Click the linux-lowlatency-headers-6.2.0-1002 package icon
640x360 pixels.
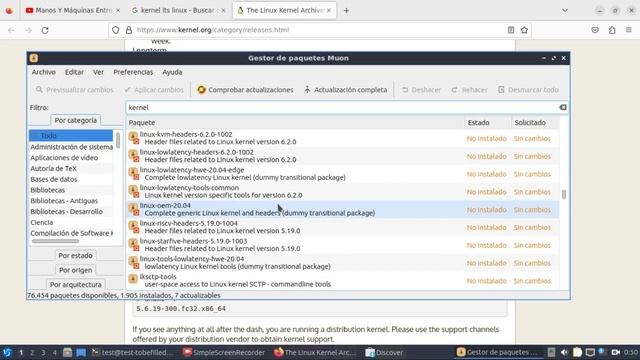click(133, 156)
